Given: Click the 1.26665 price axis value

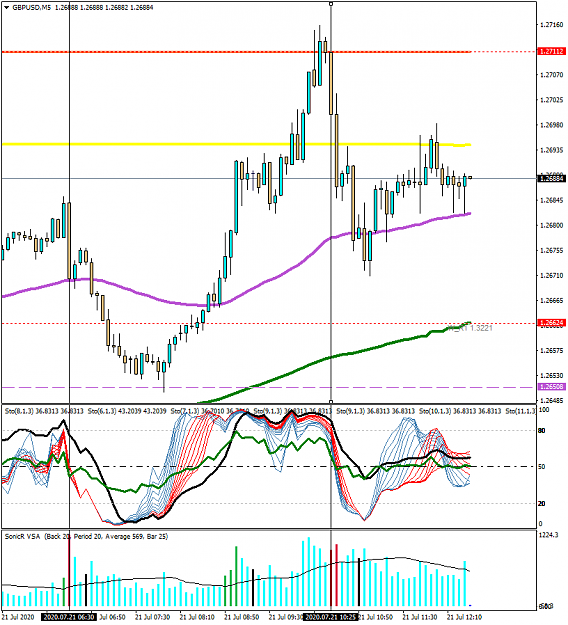Looking at the screenshot, I should tap(552, 301).
